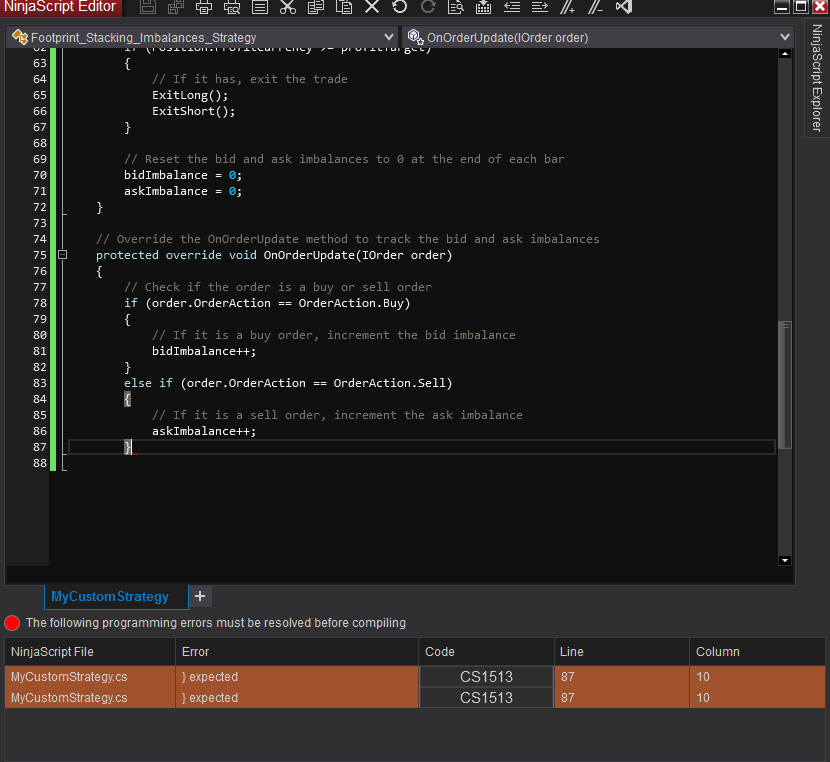Screen dimensions: 830x762
Task: Click the Undo arrow icon
Action: [x=400, y=7]
